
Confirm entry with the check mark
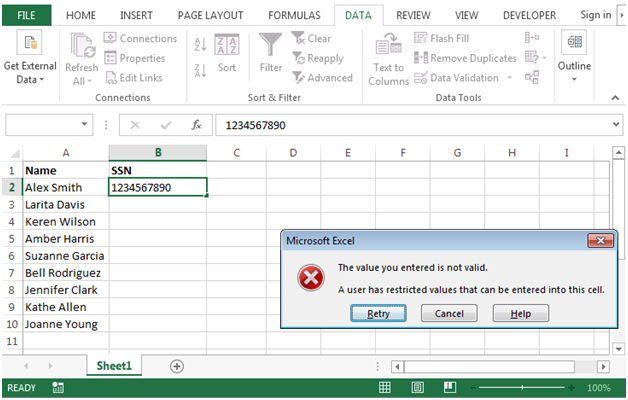point(166,125)
